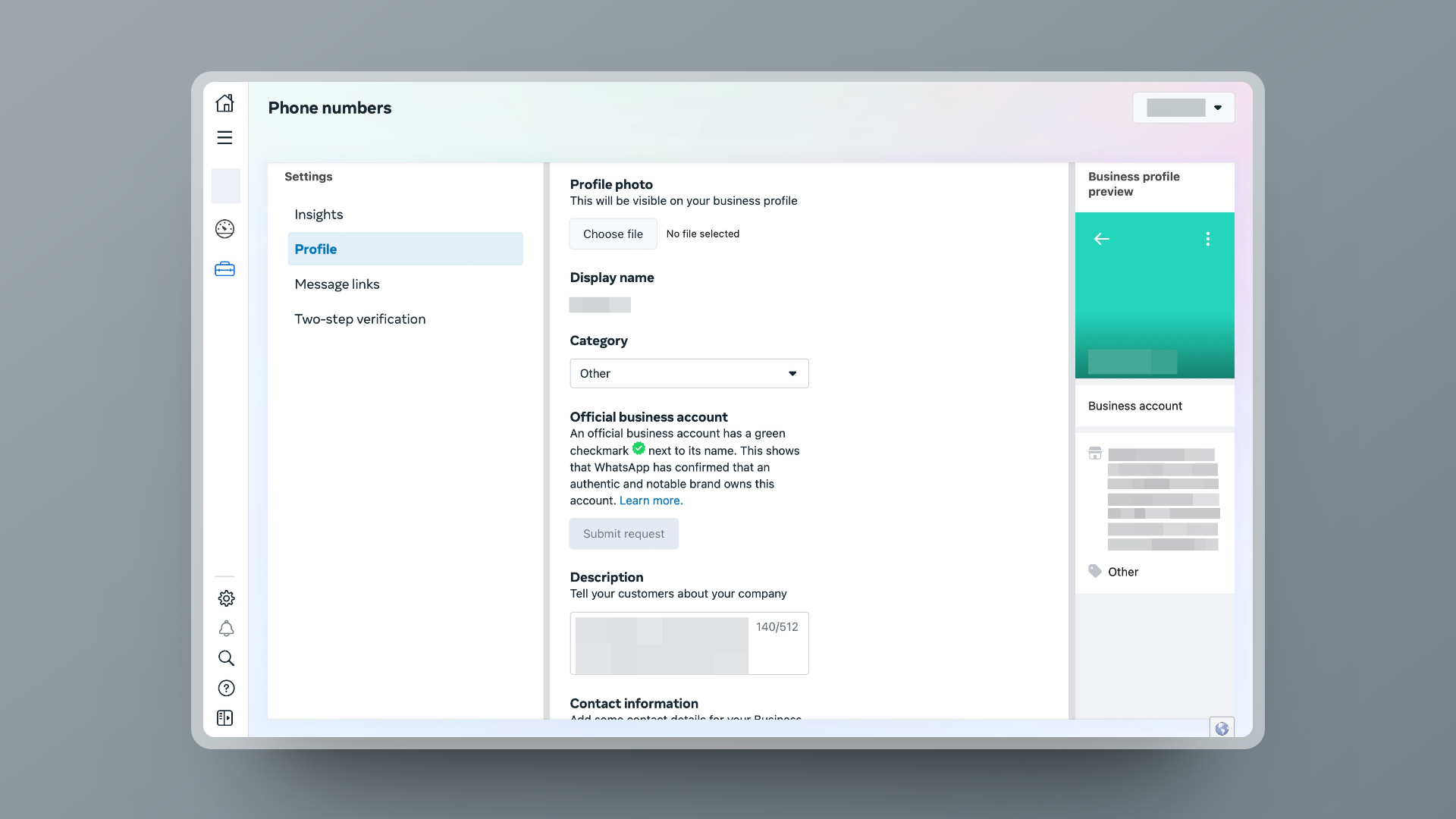Viewport: 1456px width, 819px height.
Task: Open the account selector dropdown at top right
Action: coord(1183,108)
